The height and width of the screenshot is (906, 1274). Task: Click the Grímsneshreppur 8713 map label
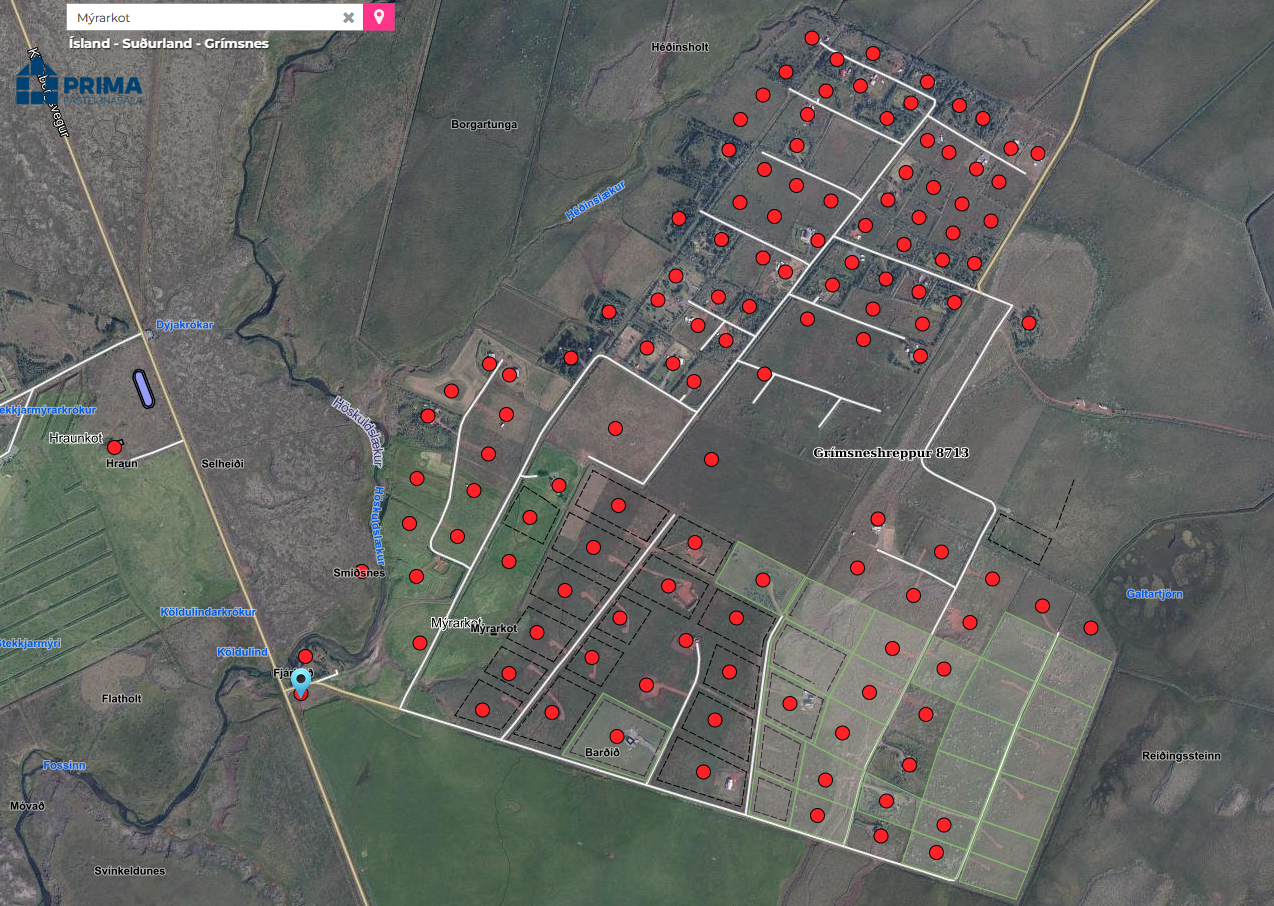coord(891,453)
